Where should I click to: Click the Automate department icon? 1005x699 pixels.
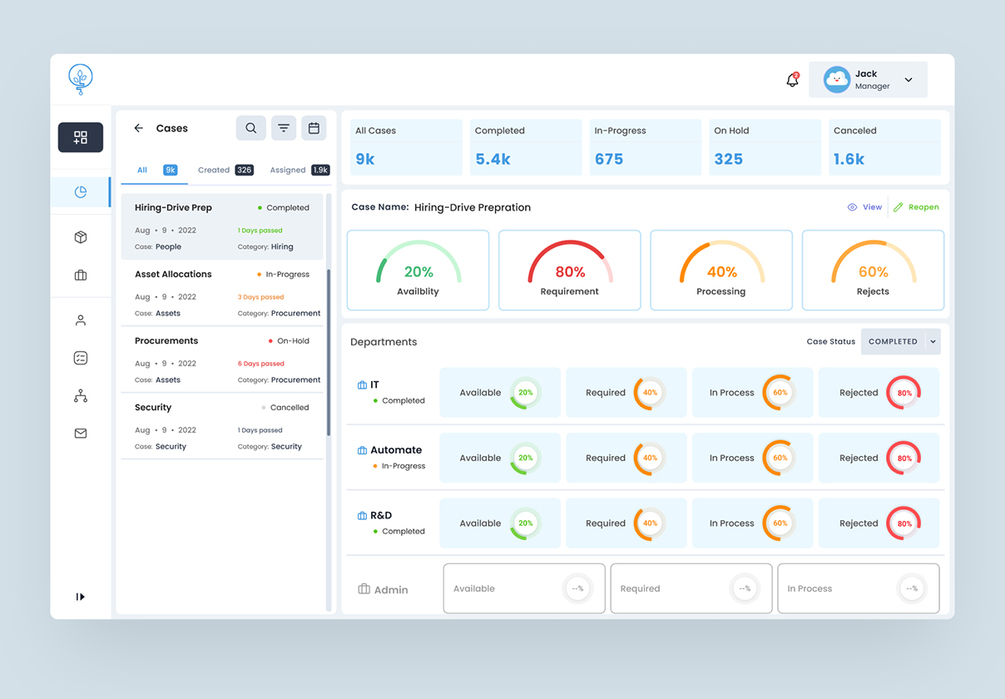click(362, 450)
